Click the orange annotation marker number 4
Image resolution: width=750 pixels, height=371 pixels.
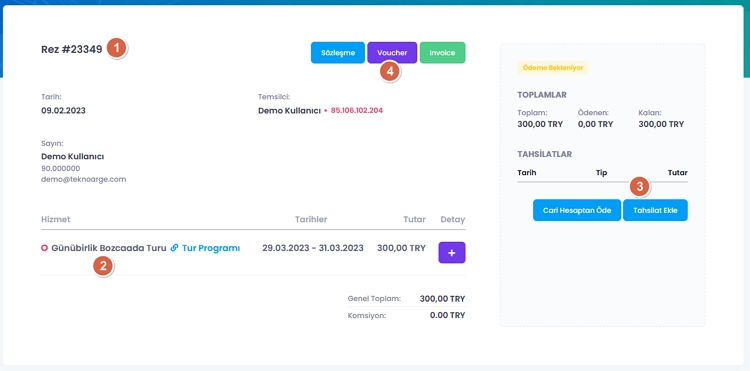[x=390, y=72]
